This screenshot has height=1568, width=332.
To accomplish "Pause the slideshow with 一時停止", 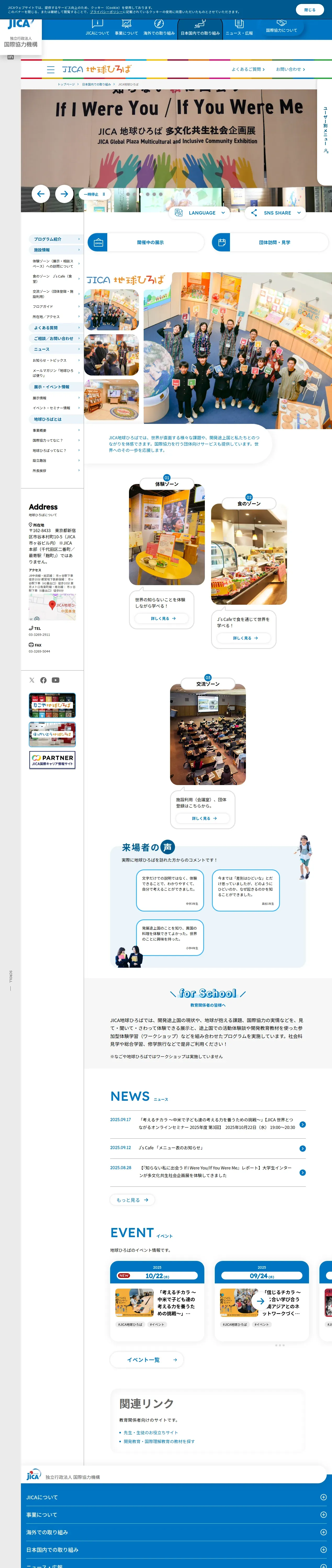I will click(94, 194).
